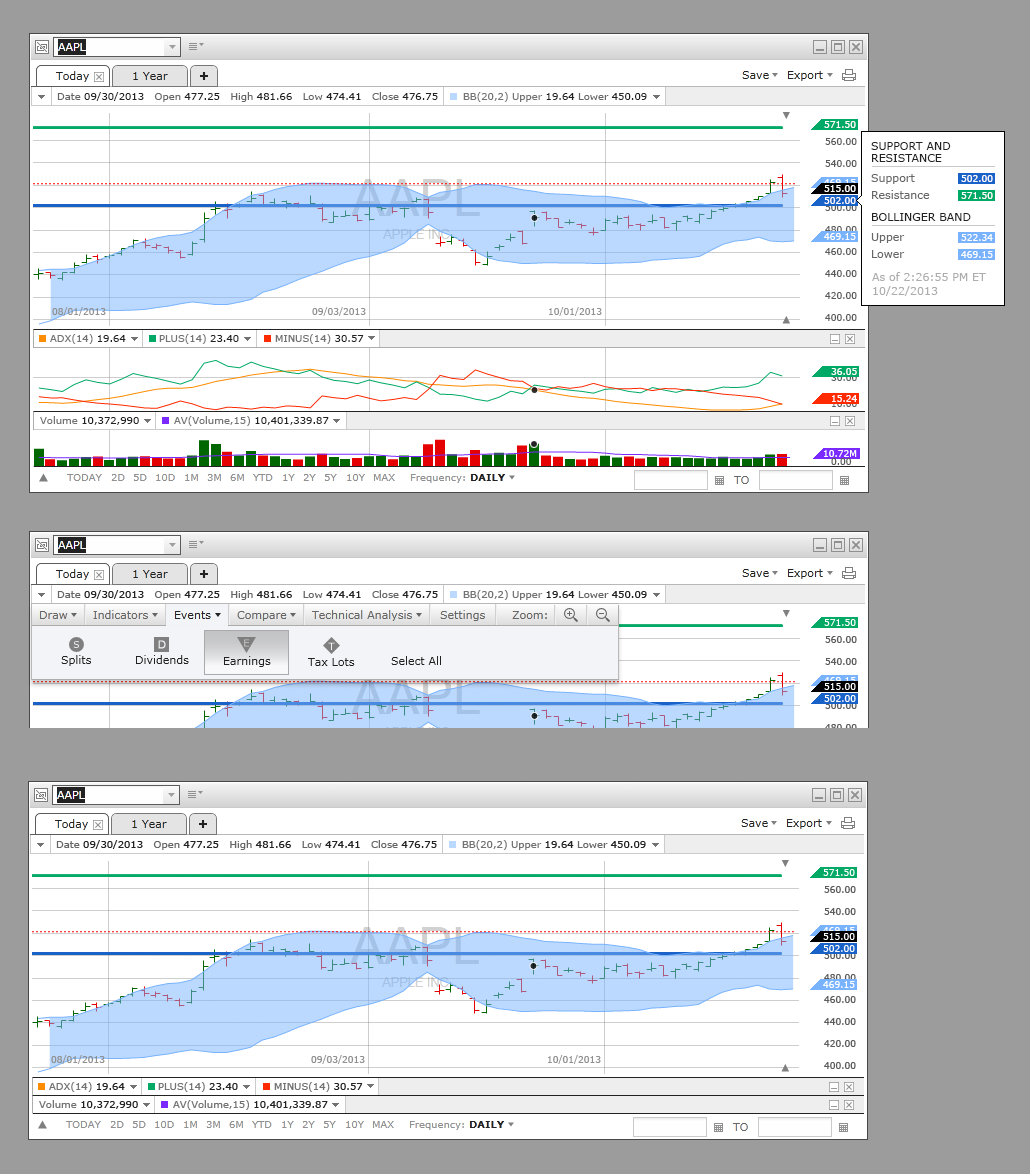Click the Dividends event icon

[x=162, y=644]
